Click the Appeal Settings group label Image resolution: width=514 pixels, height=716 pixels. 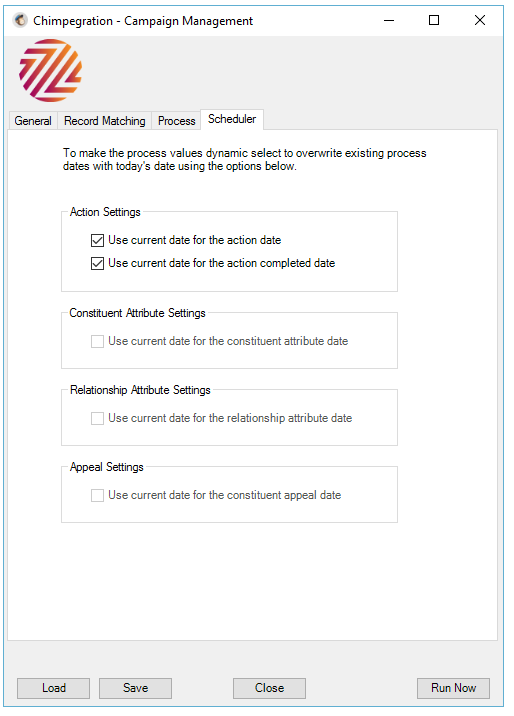pyautogui.click(x=106, y=467)
